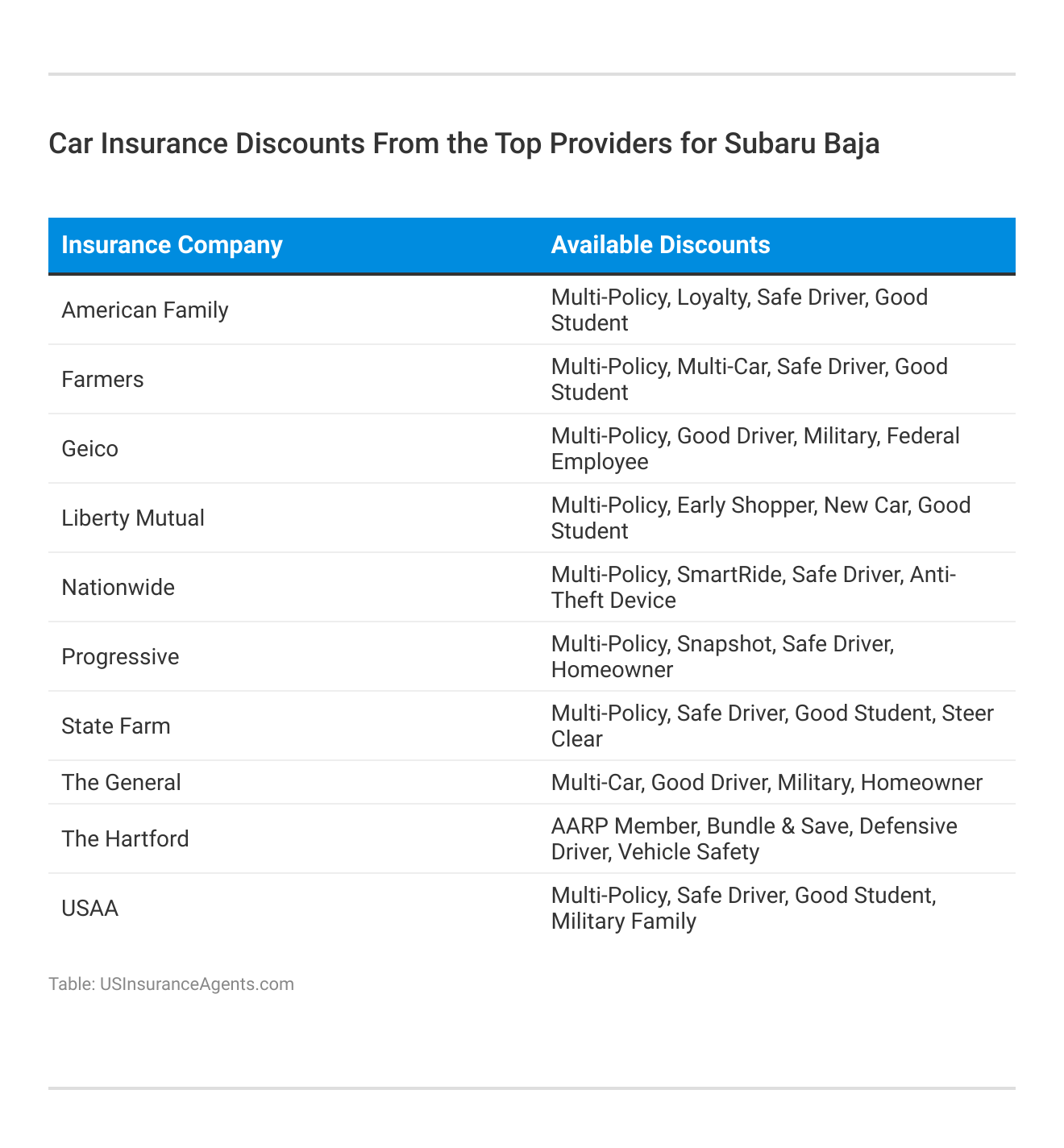The image size is (1064, 1148).
Task: Select The Hartford's AARP Member discounts cell
Action: point(754,839)
